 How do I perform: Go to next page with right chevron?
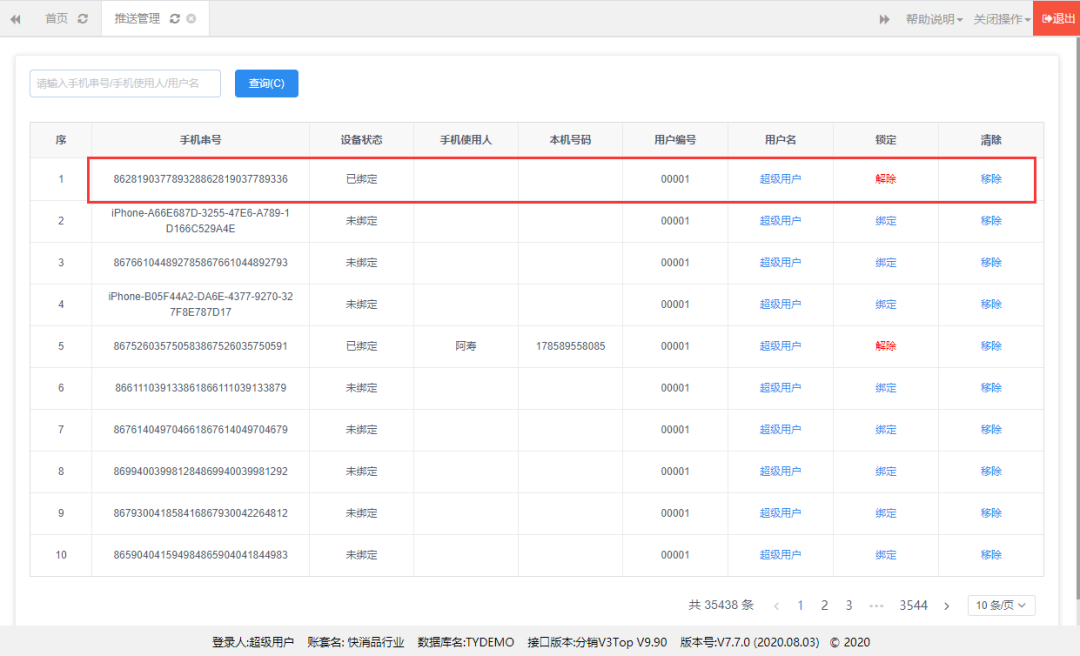click(947, 606)
